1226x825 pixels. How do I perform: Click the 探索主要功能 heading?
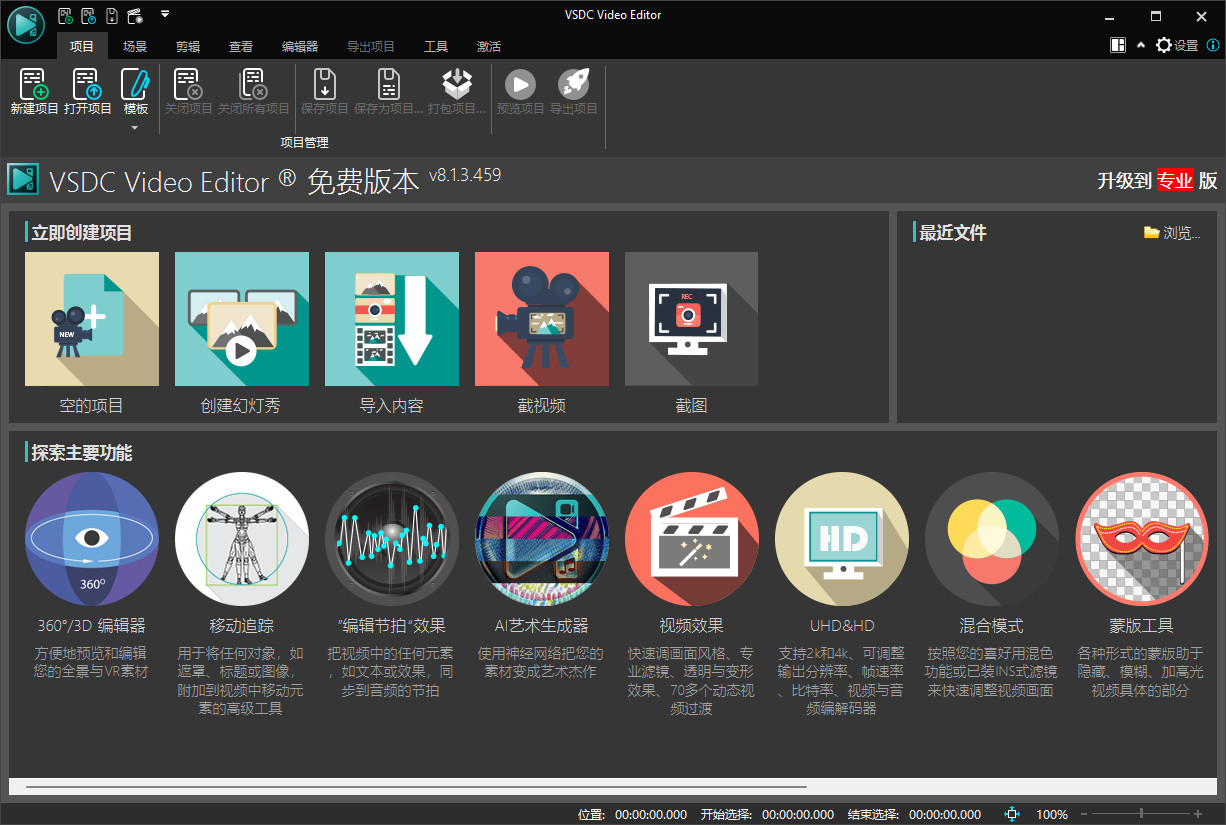click(82, 453)
